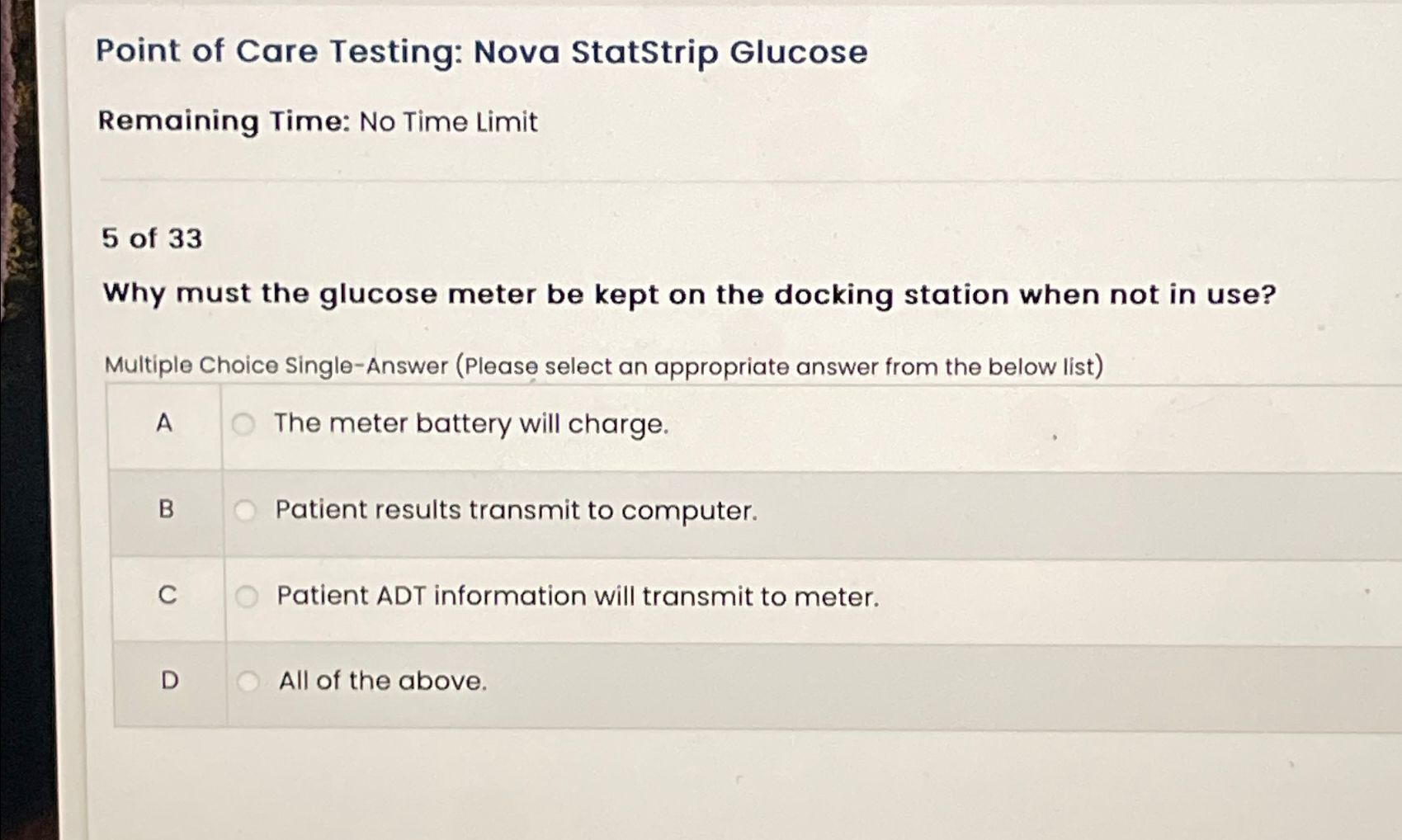Click the docking station question text

689,295
